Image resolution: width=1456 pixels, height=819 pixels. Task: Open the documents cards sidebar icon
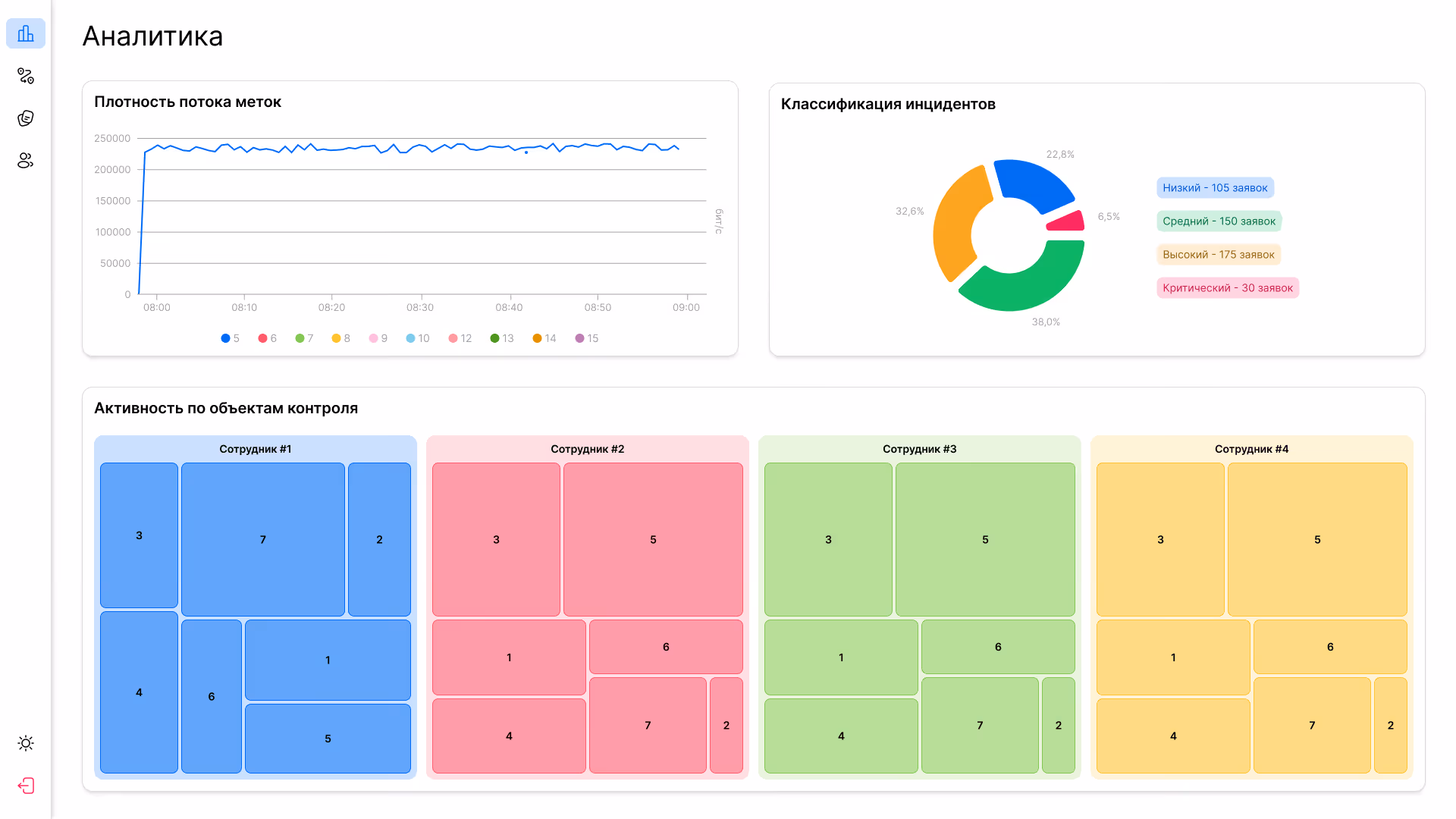point(26,118)
